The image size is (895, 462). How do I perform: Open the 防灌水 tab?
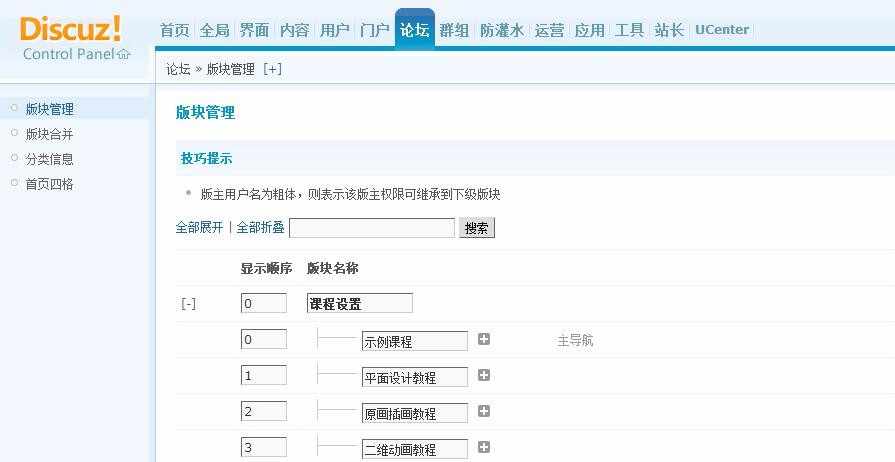(502, 30)
